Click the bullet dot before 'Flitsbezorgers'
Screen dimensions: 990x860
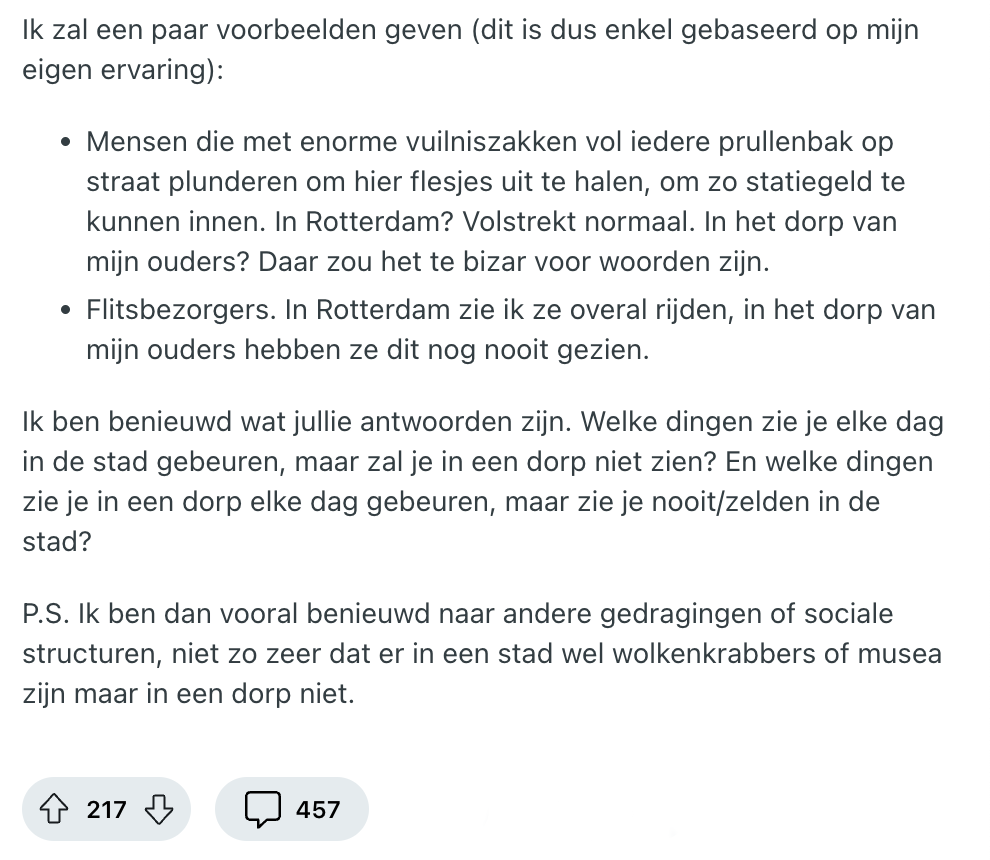(x=65, y=311)
